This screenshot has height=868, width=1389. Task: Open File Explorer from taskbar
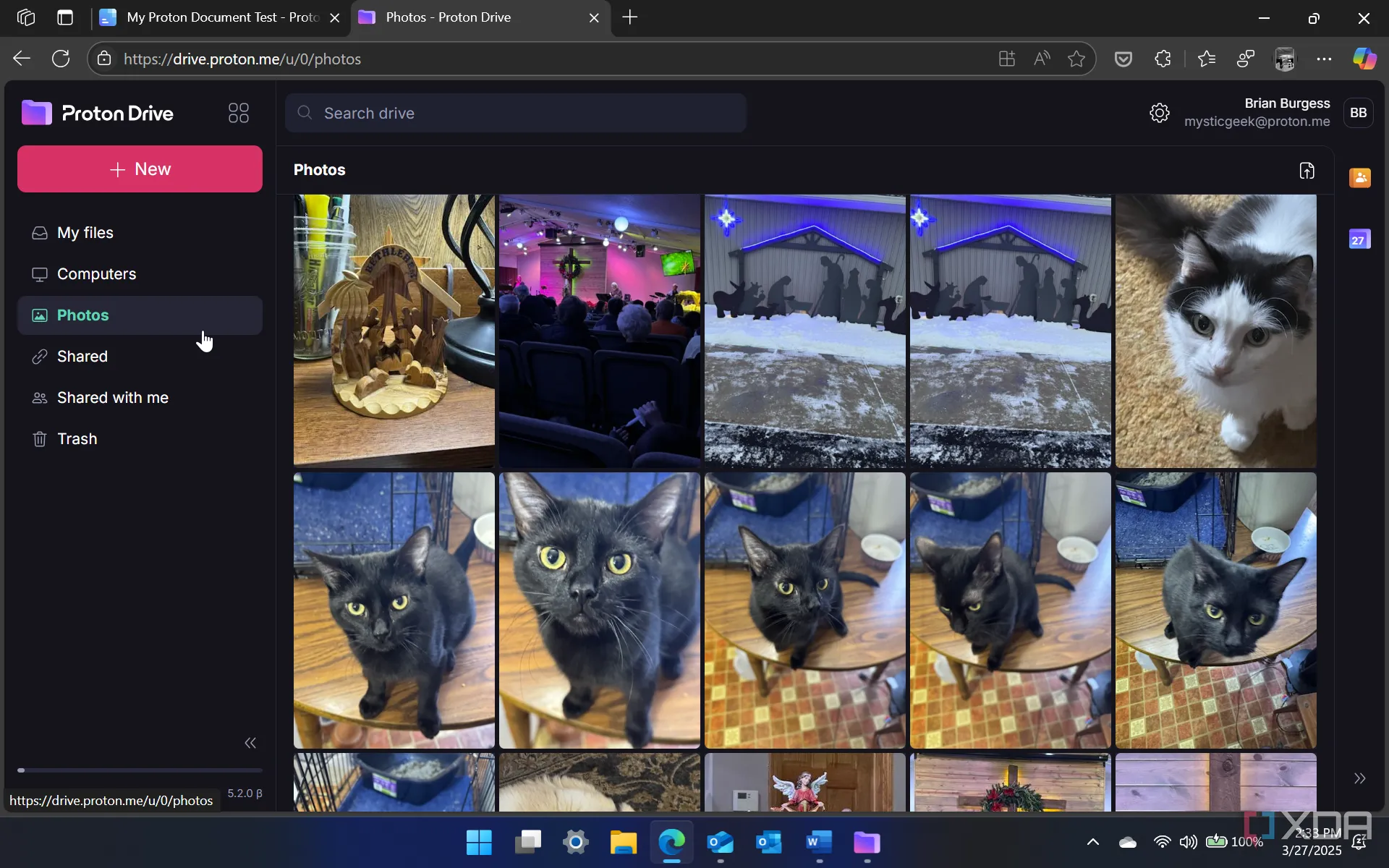[623, 842]
